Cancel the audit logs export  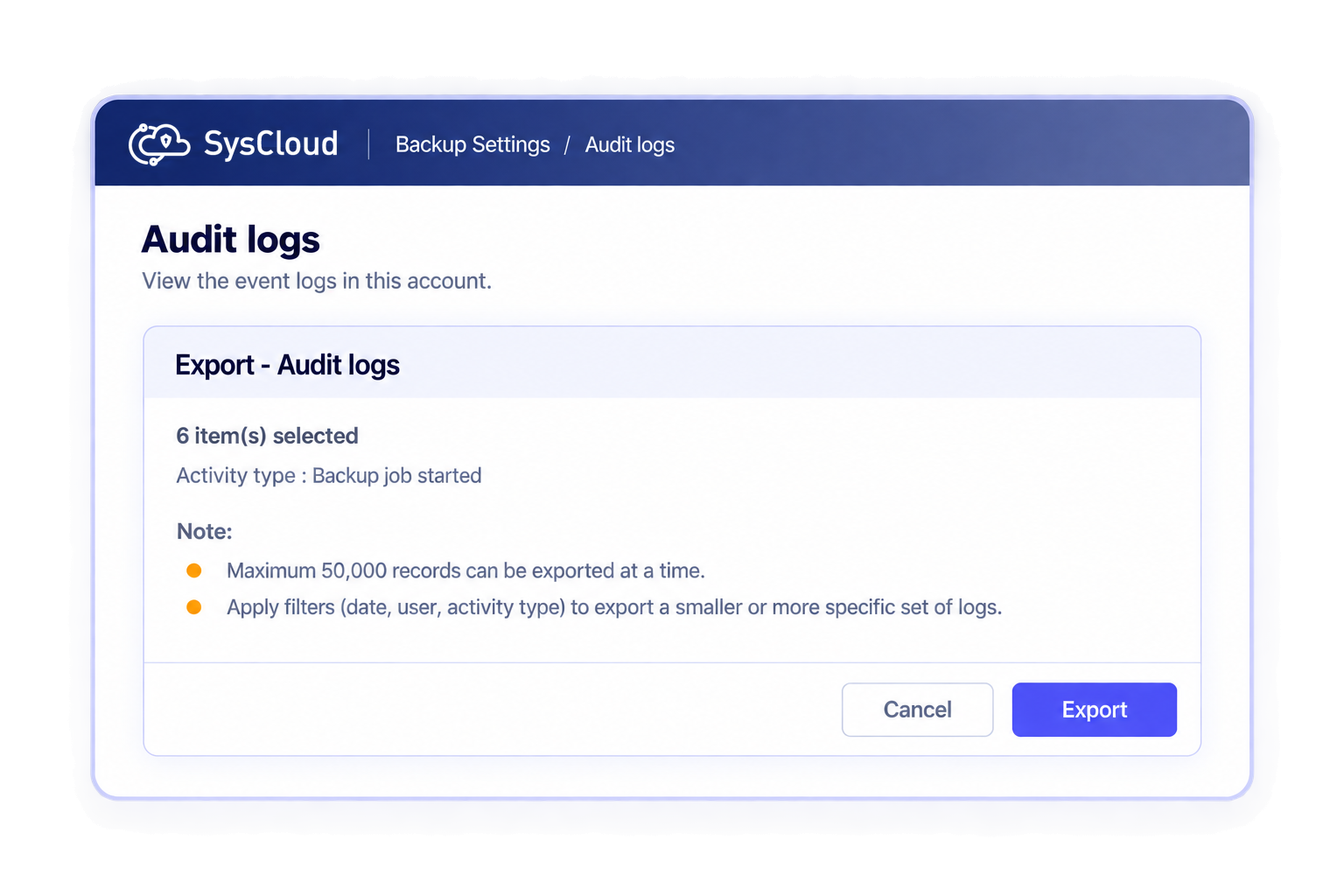pyautogui.click(x=917, y=710)
